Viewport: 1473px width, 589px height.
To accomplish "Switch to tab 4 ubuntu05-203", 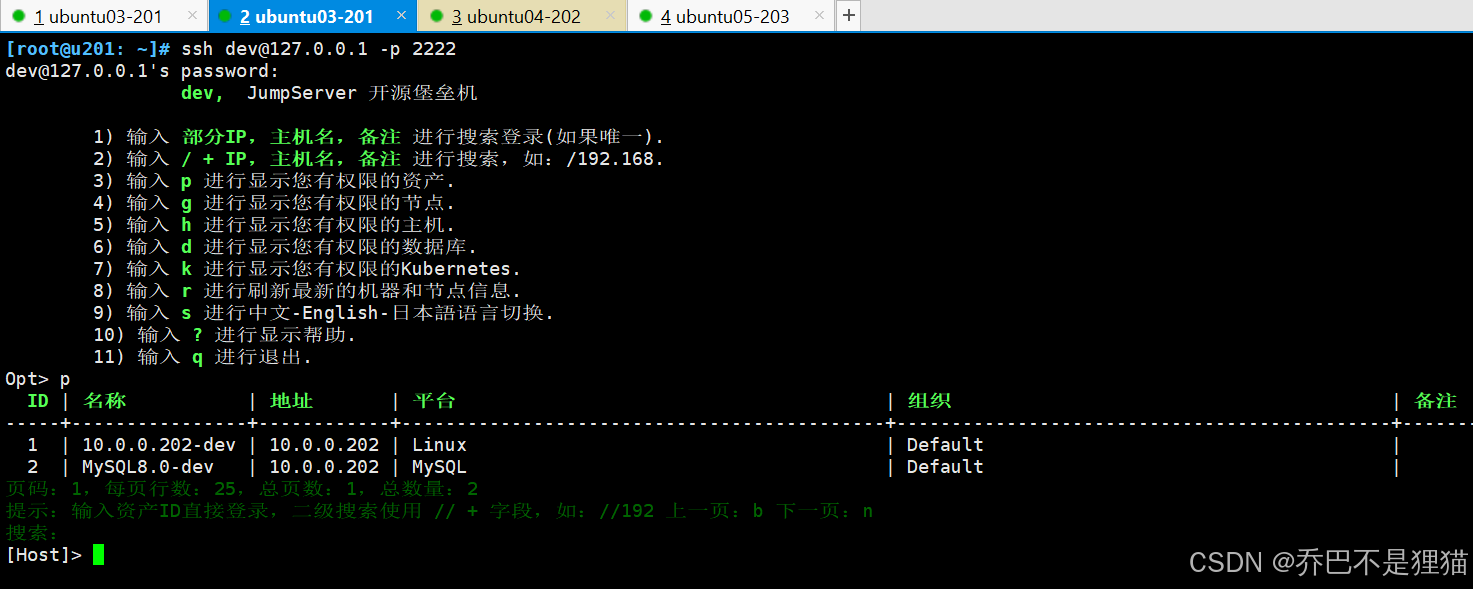I will [725, 16].
